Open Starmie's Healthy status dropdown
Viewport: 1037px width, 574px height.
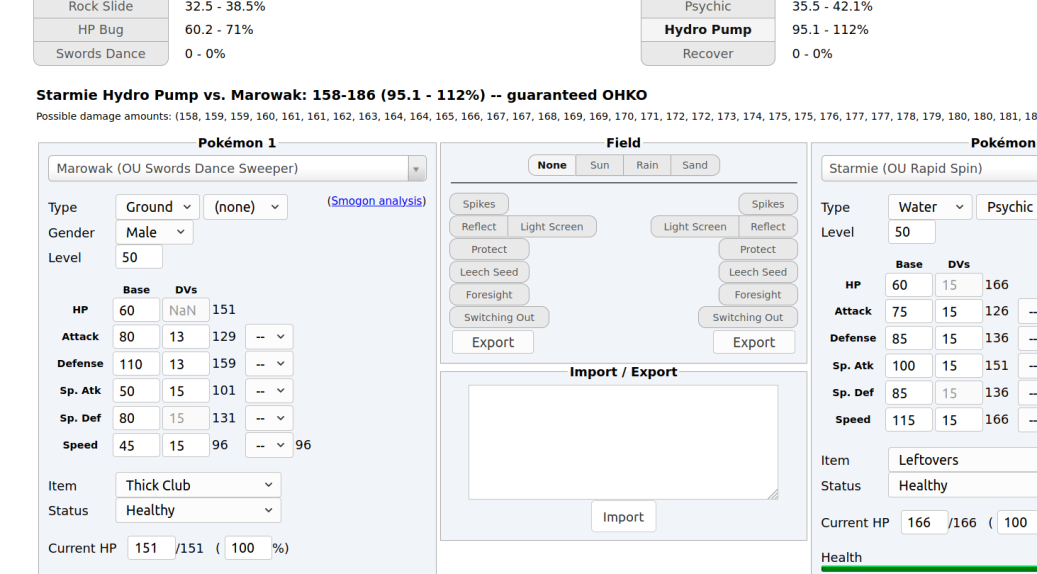962,485
